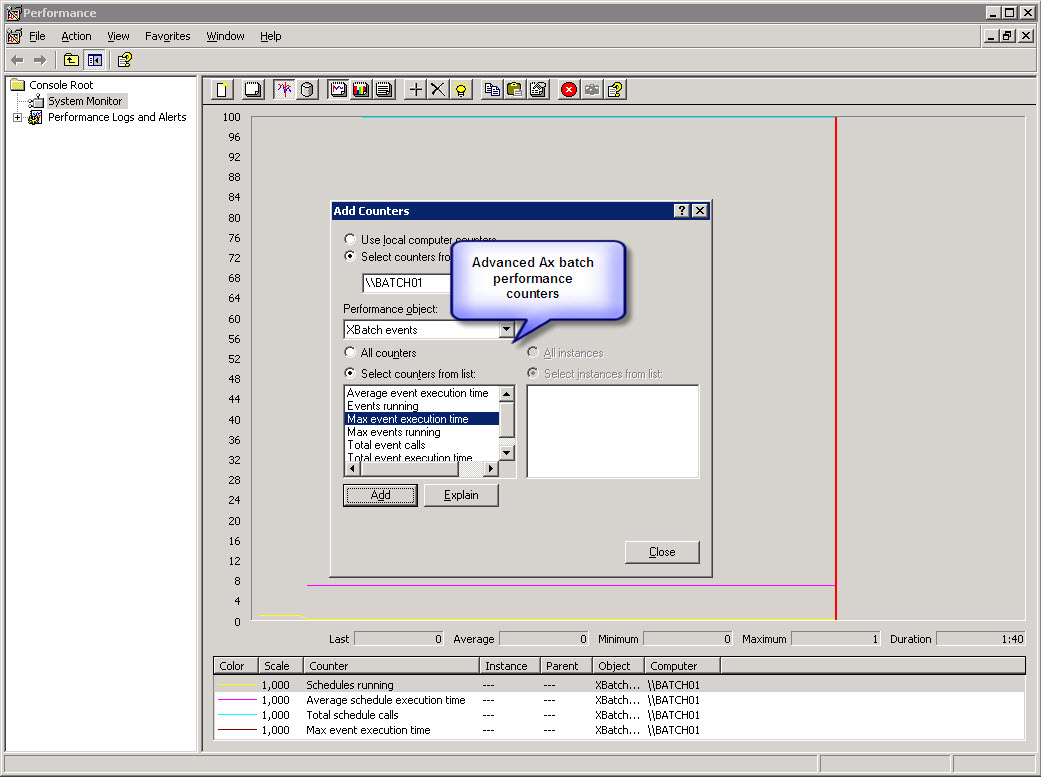
Task: Click the Add button in dialog
Action: (380, 495)
